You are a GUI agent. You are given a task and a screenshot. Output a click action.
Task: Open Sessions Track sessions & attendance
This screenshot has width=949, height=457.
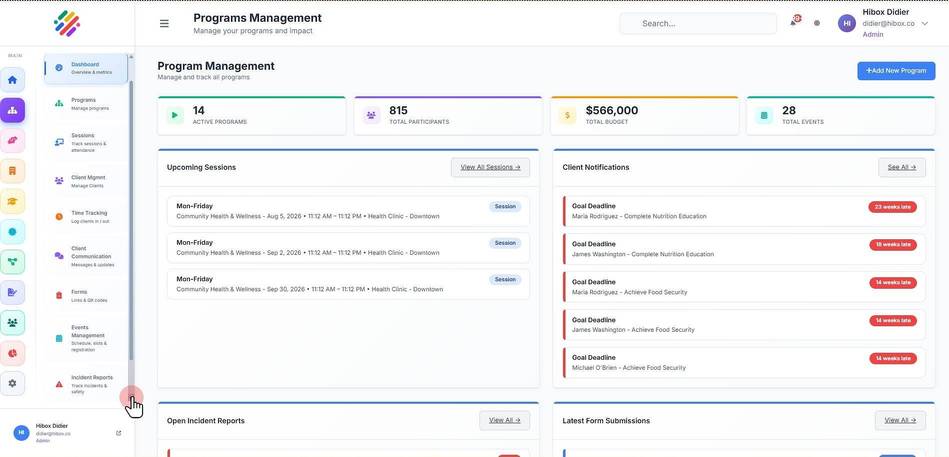click(x=86, y=143)
